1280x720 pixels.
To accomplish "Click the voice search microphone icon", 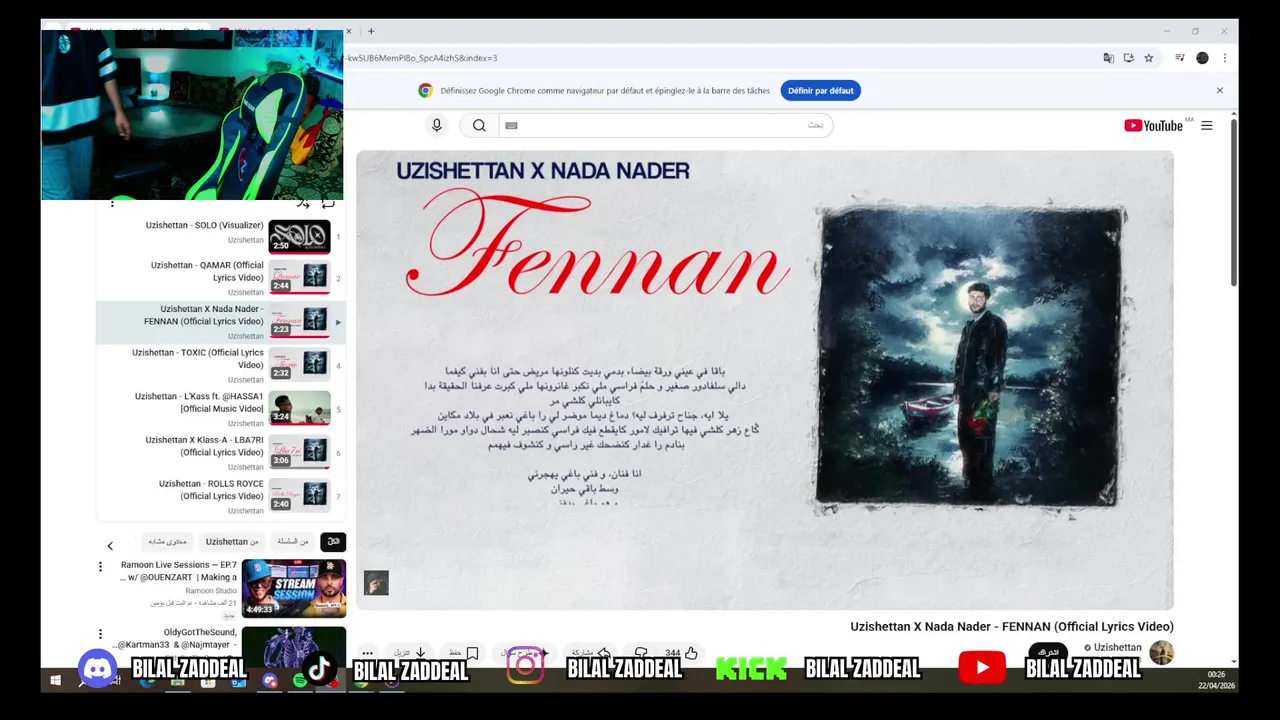I will (436, 125).
